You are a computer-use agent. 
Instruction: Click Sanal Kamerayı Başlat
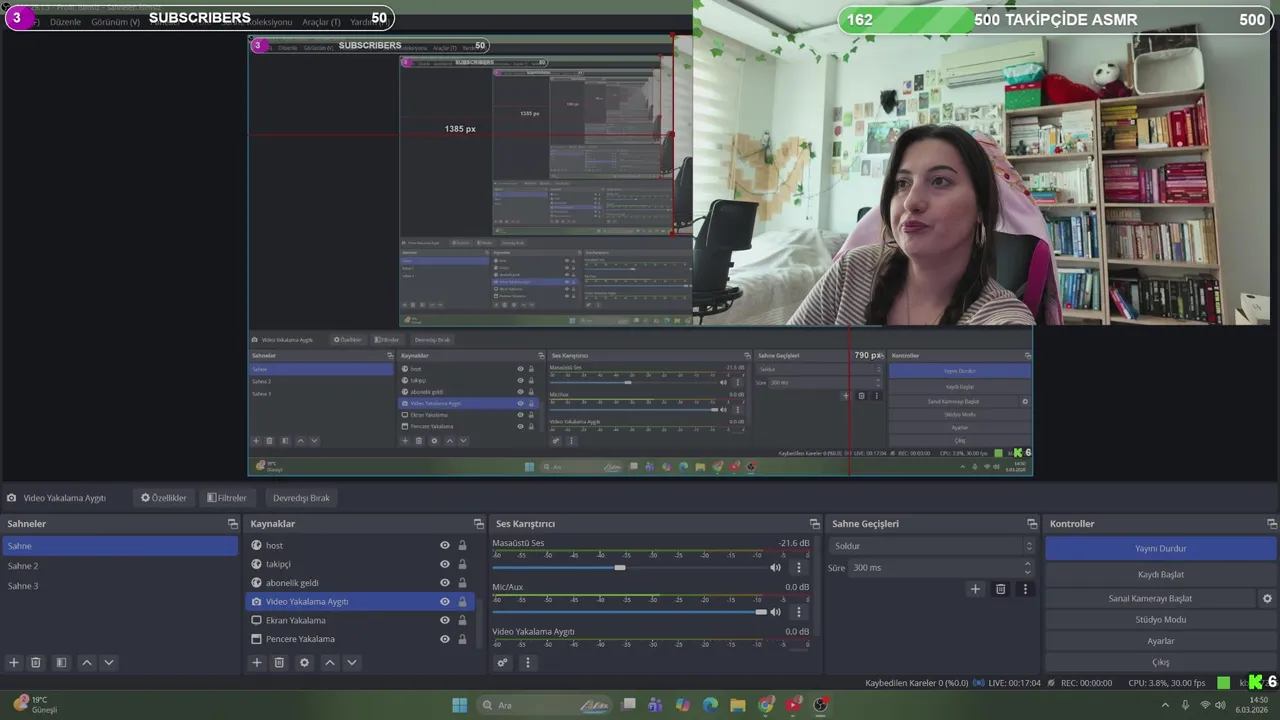pos(1150,598)
